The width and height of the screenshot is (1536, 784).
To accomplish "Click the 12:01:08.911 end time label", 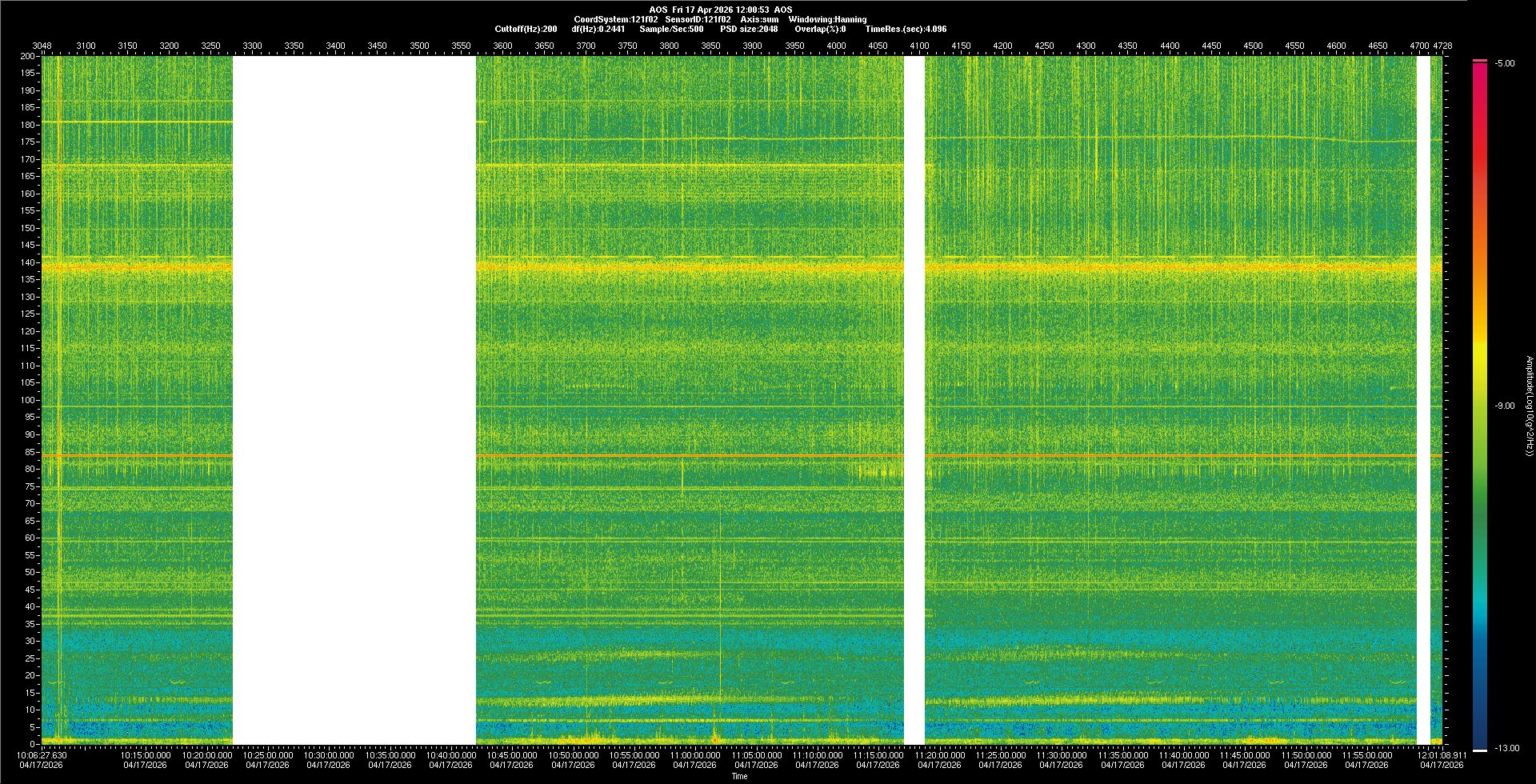I will pyautogui.click(x=1442, y=755).
